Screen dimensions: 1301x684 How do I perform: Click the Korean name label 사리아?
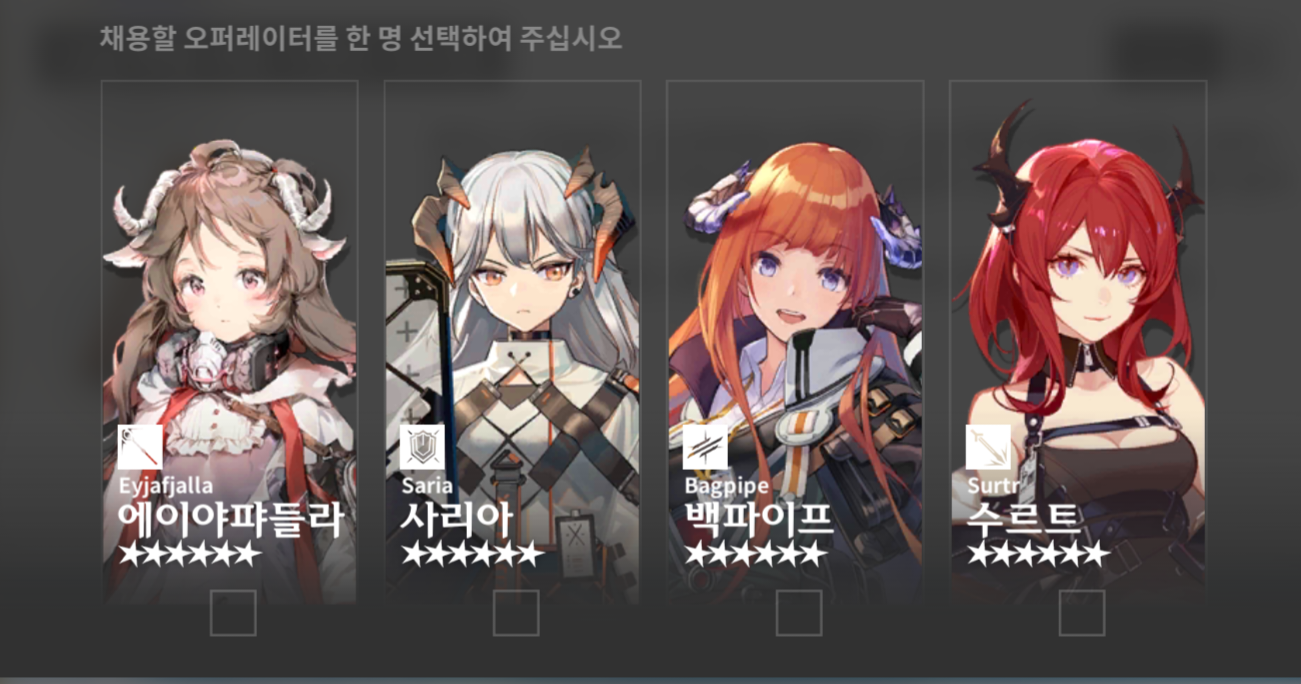click(x=457, y=519)
